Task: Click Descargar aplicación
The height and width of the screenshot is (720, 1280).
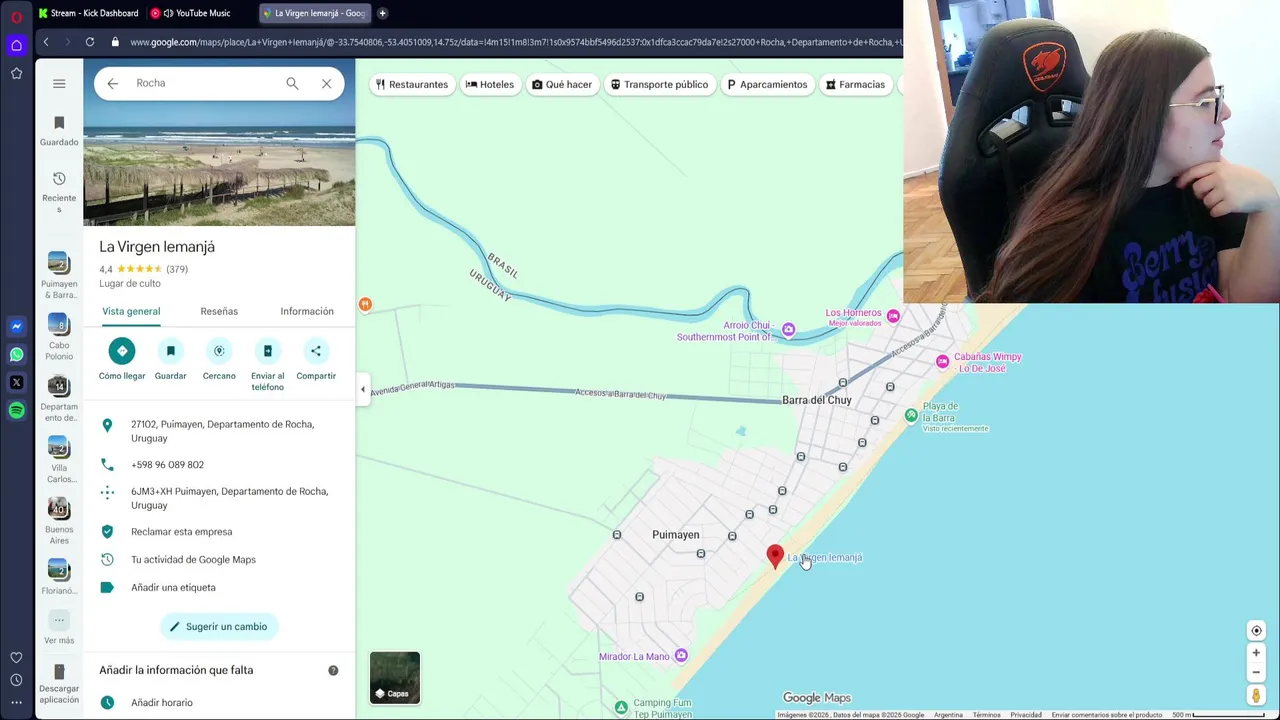Action: tap(59, 683)
